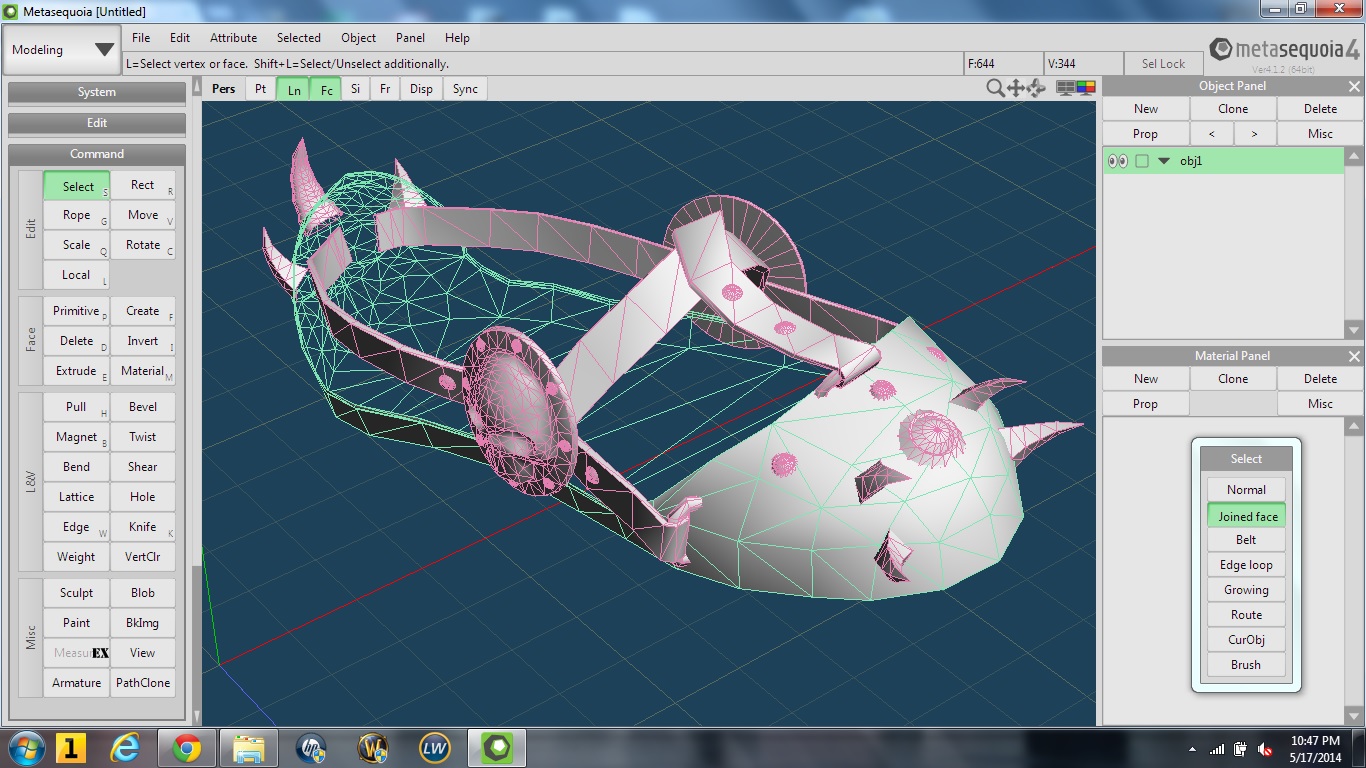
Task: Select Belt selection mode
Action: click(x=1246, y=540)
